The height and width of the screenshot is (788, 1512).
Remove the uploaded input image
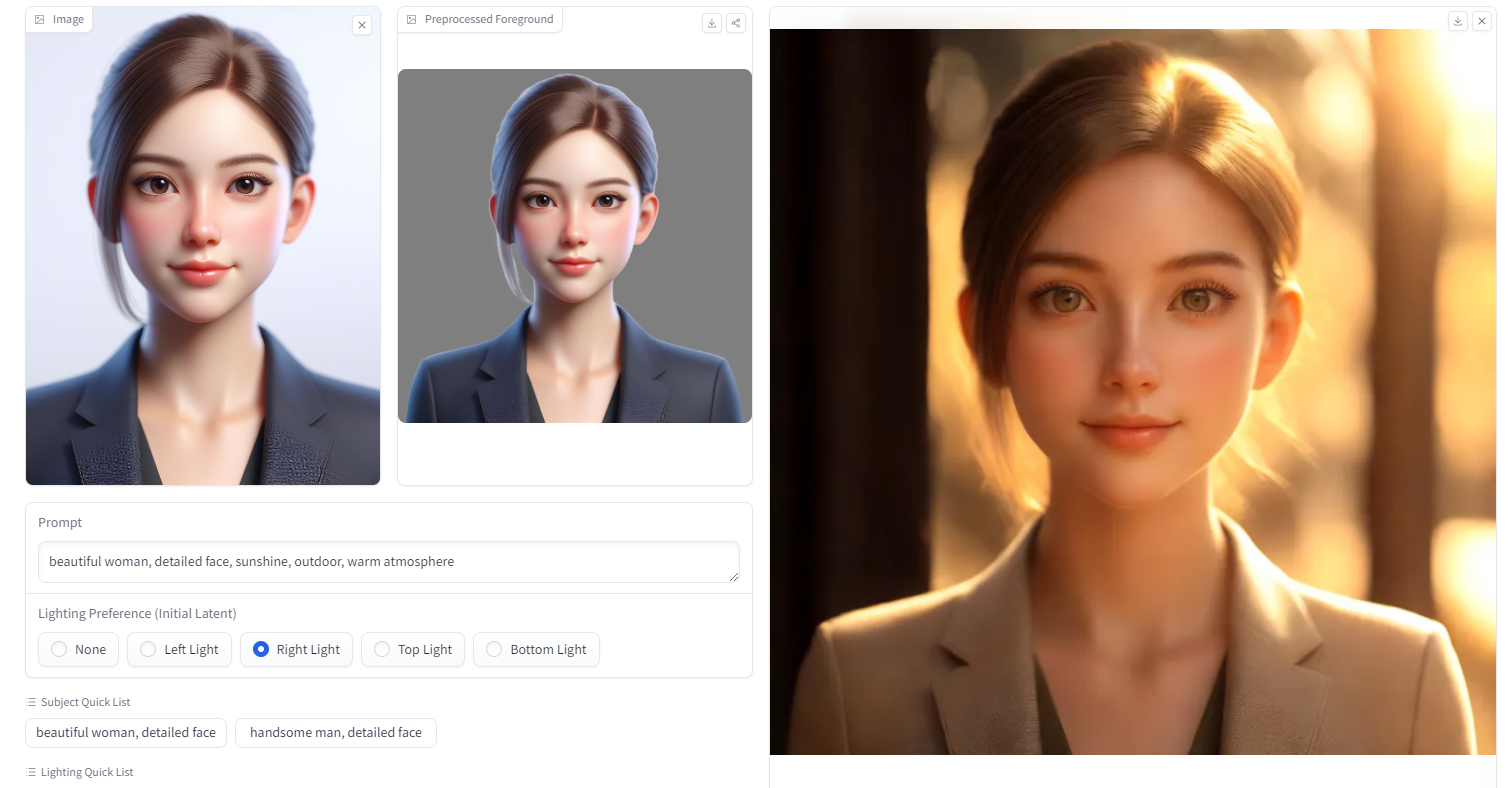click(362, 25)
